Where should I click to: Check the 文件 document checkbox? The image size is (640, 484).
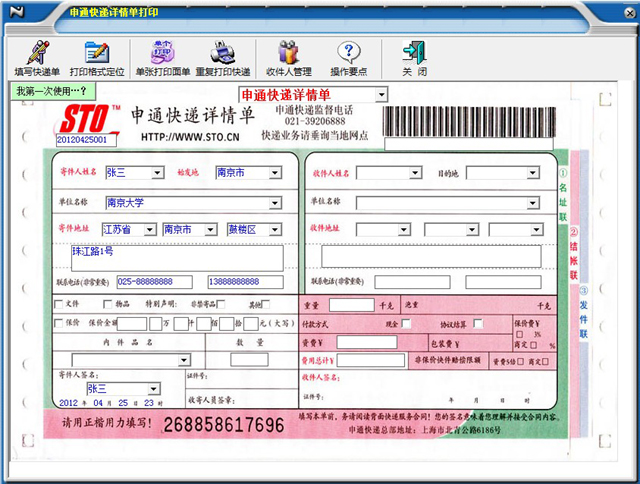(x=58, y=304)
